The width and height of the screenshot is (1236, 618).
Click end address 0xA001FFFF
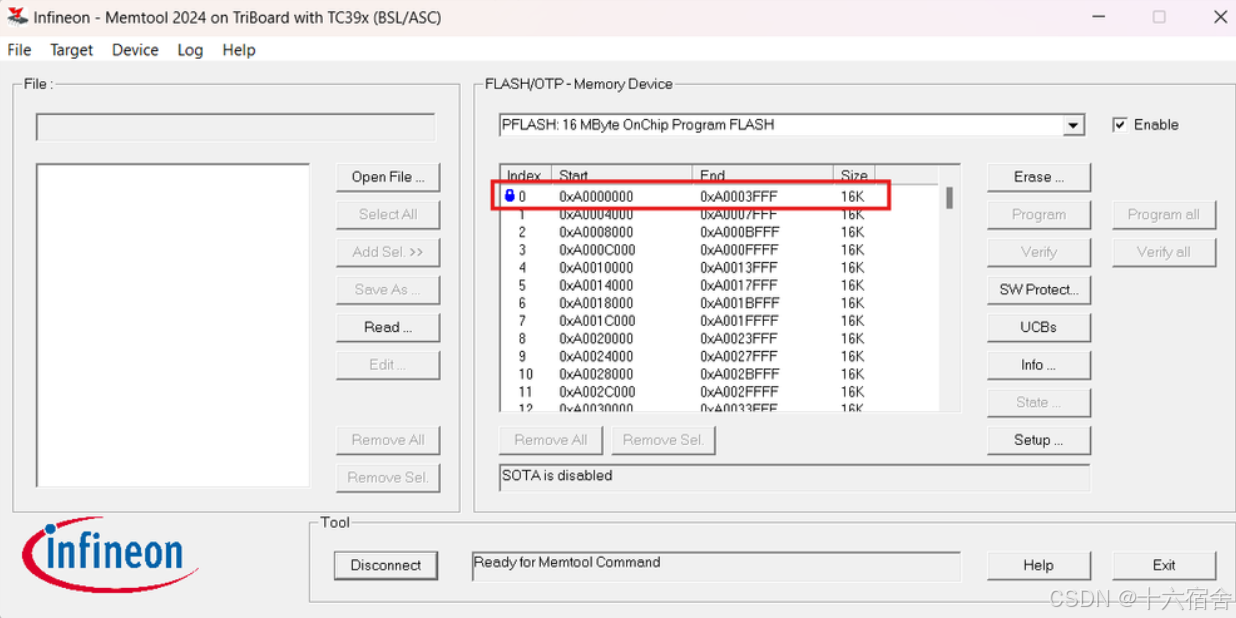click(x=739, y=321)
